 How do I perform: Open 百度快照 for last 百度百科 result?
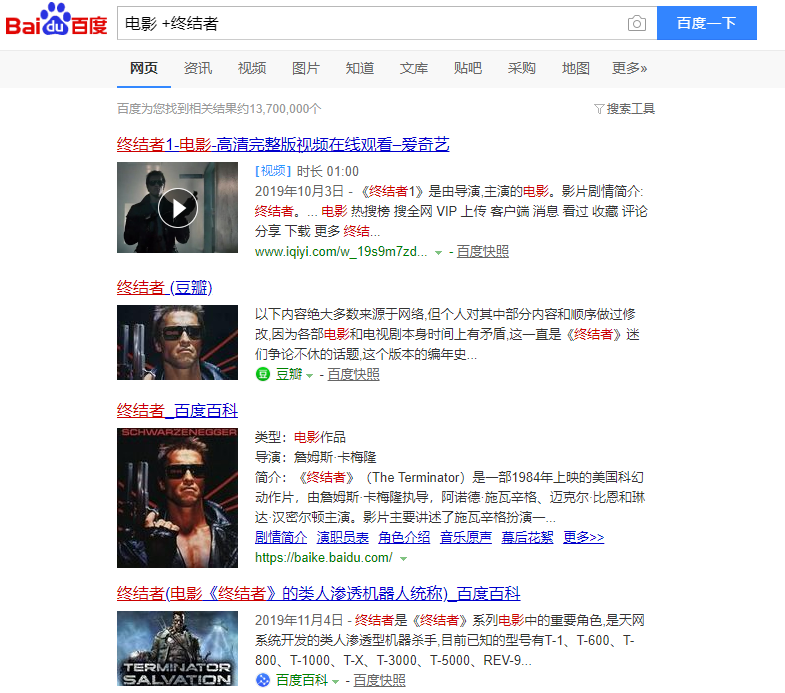tap(379, 680)
